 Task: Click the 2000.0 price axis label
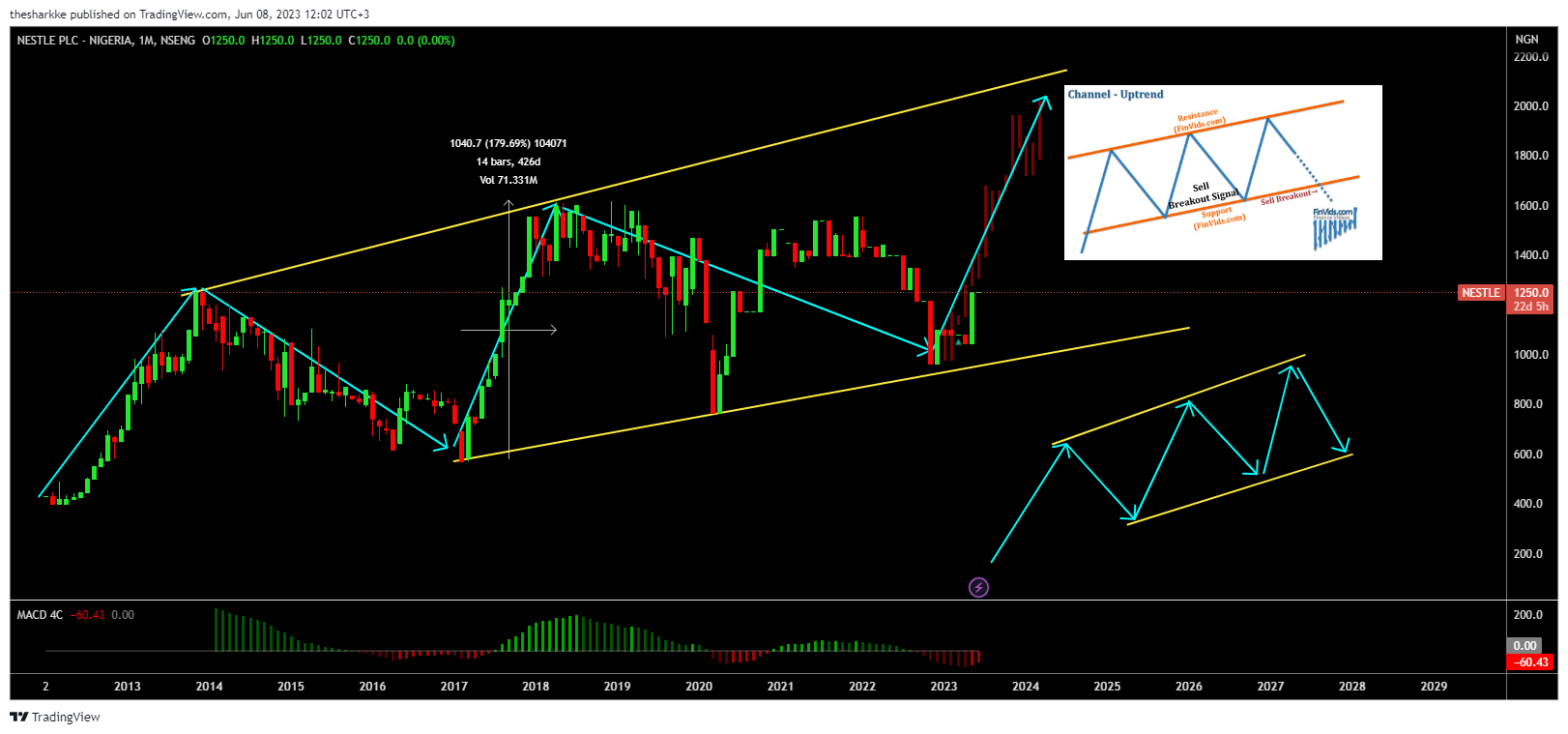[x=1531, y=106]
